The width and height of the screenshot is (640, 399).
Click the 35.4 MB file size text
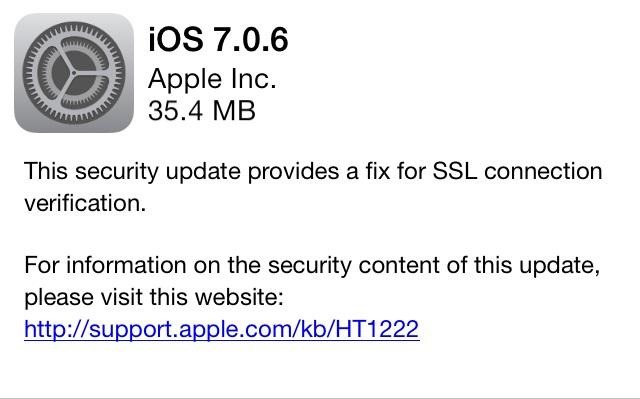202,111
